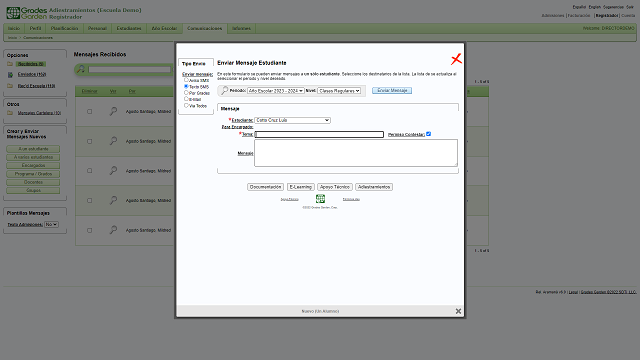
Task: Select the Texto SMS radio option
Action: [186, 87]
